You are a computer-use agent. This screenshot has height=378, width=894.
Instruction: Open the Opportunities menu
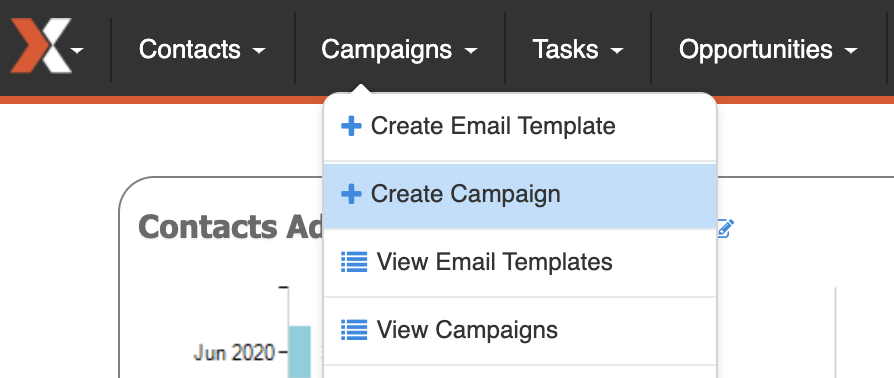pyautogui.click(x=768, y=50)
